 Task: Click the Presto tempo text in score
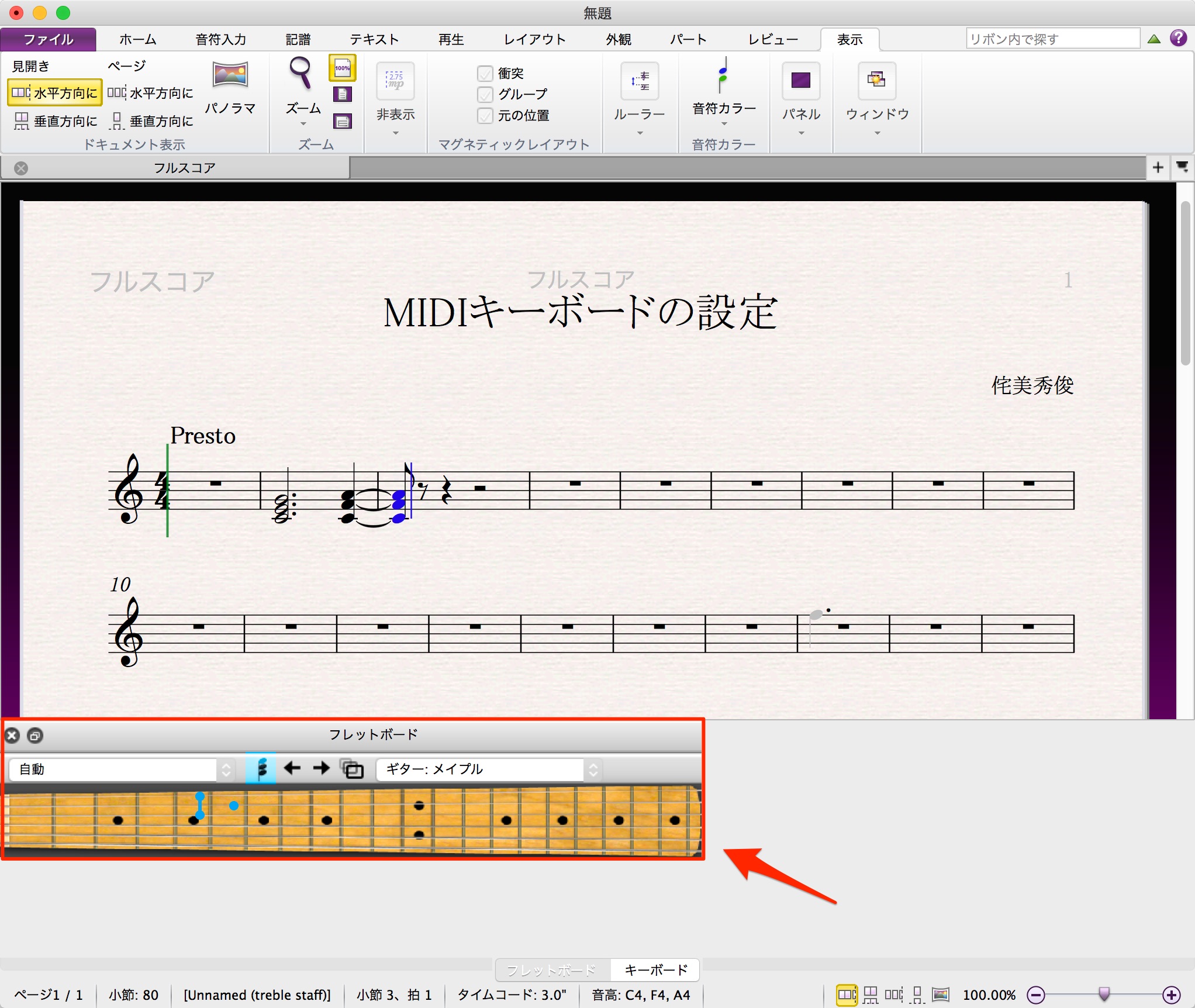(x=203, y=436)
